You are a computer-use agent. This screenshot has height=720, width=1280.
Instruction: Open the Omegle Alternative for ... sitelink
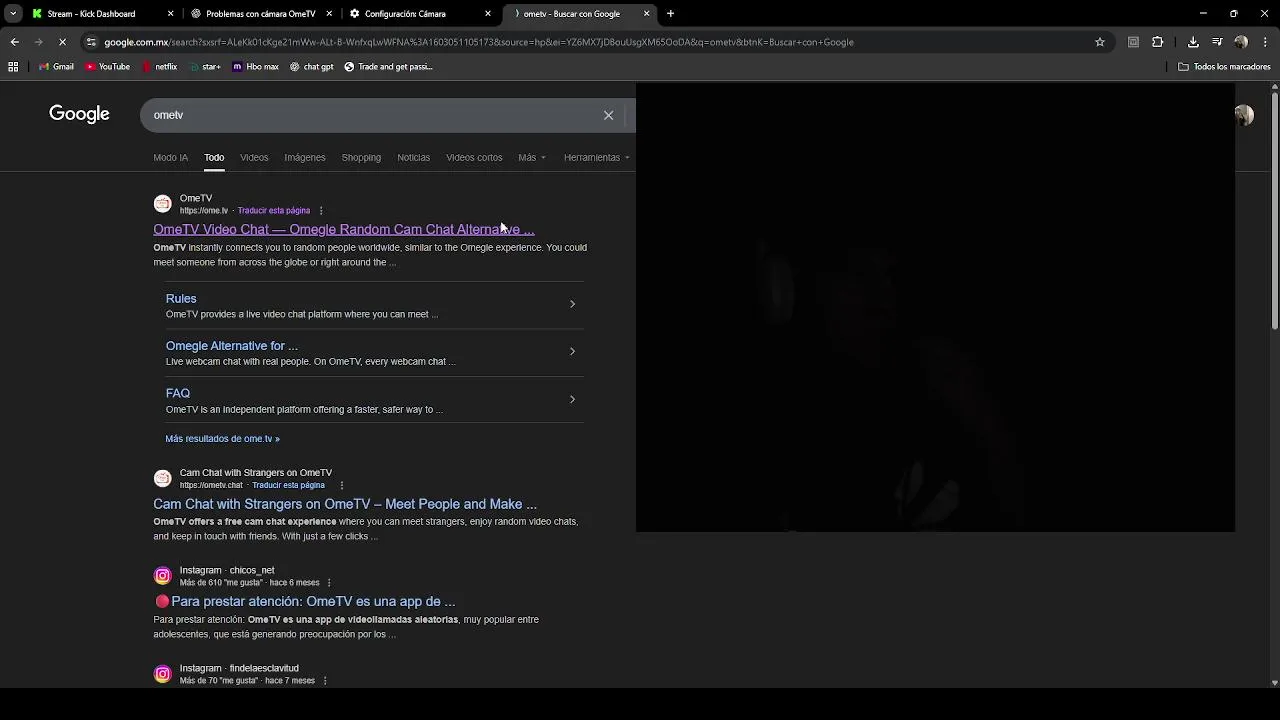point(232,346)
